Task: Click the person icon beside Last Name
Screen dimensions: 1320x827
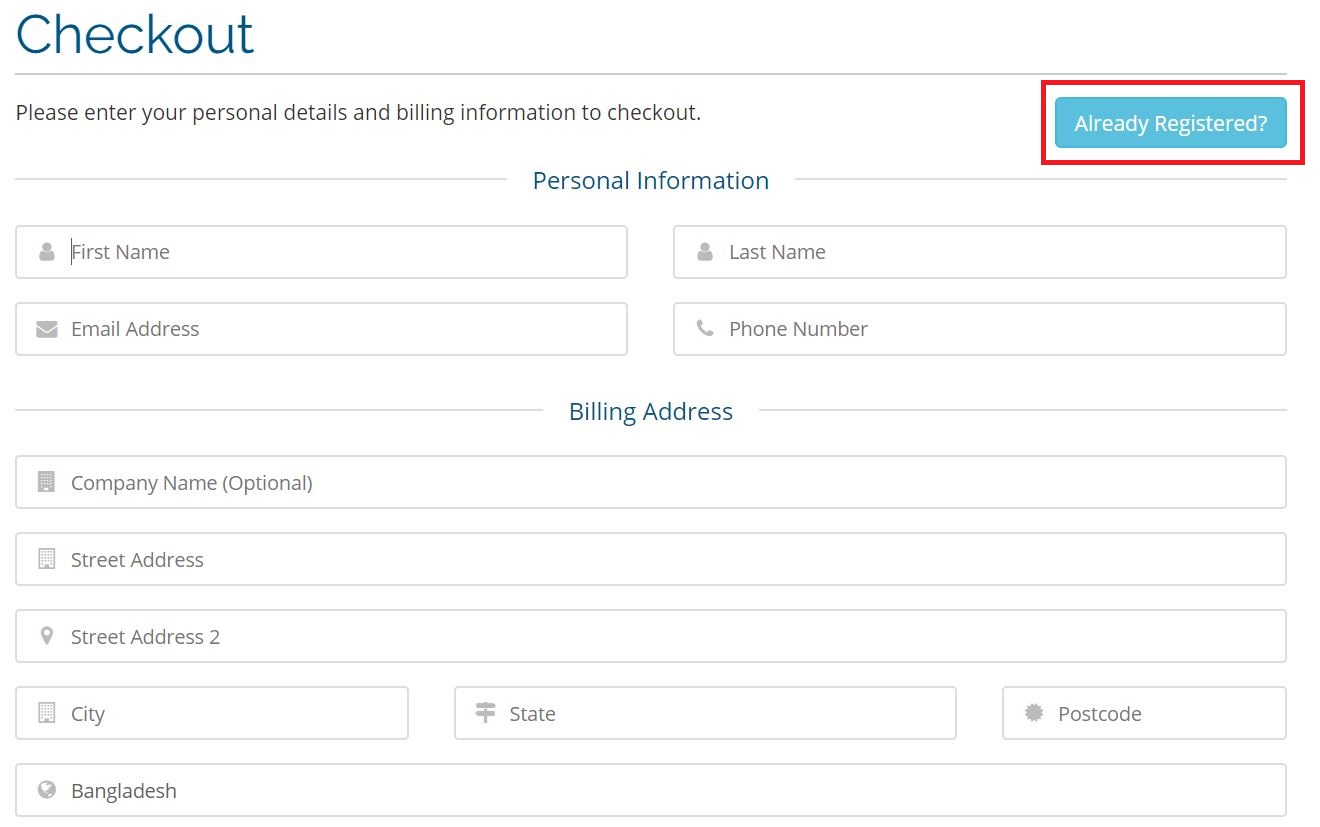Action: click(x=705, y=252)
